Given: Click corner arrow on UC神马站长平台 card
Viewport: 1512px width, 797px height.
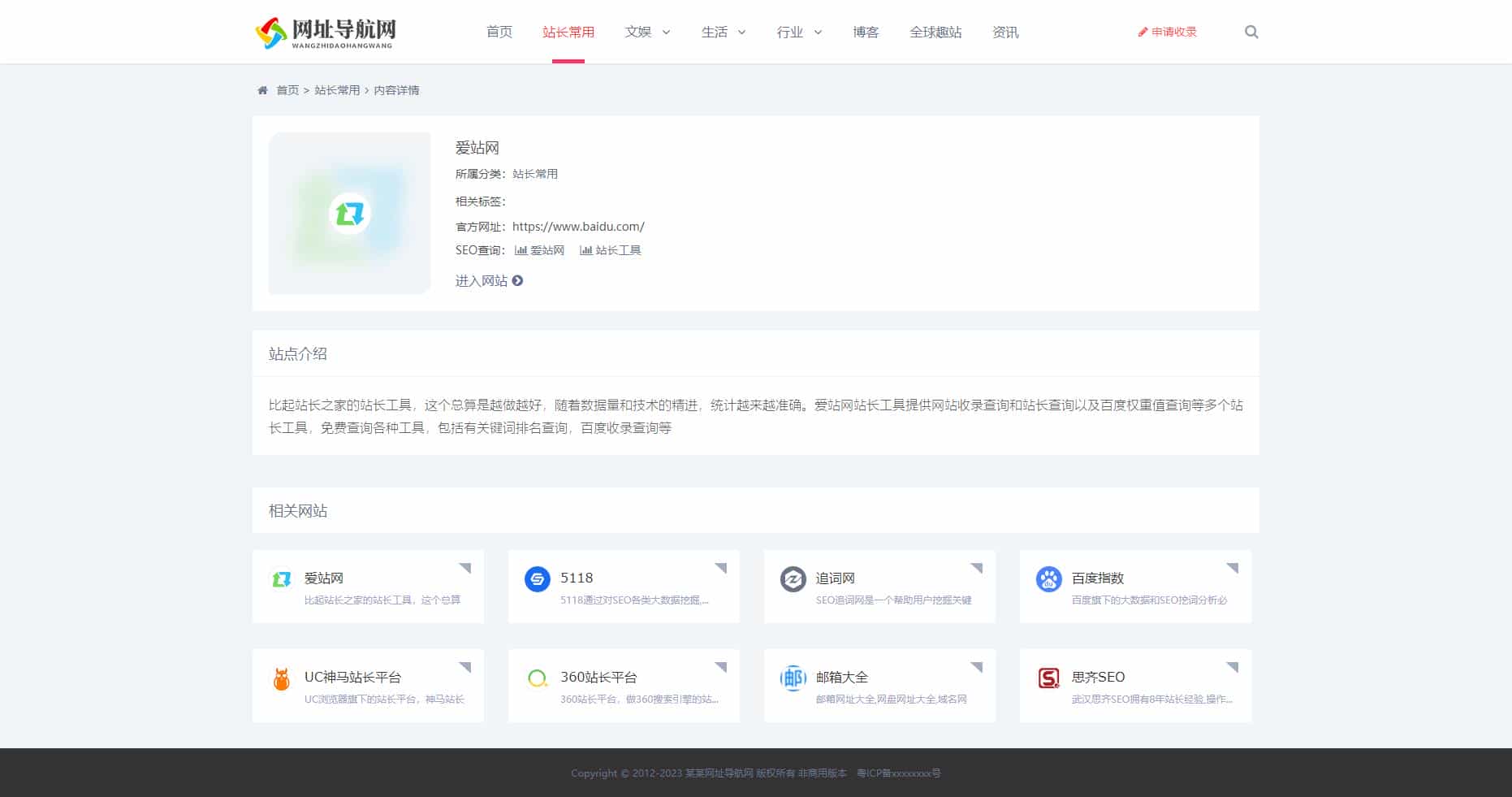Looking at the screenshot, I should pos(466,666).
